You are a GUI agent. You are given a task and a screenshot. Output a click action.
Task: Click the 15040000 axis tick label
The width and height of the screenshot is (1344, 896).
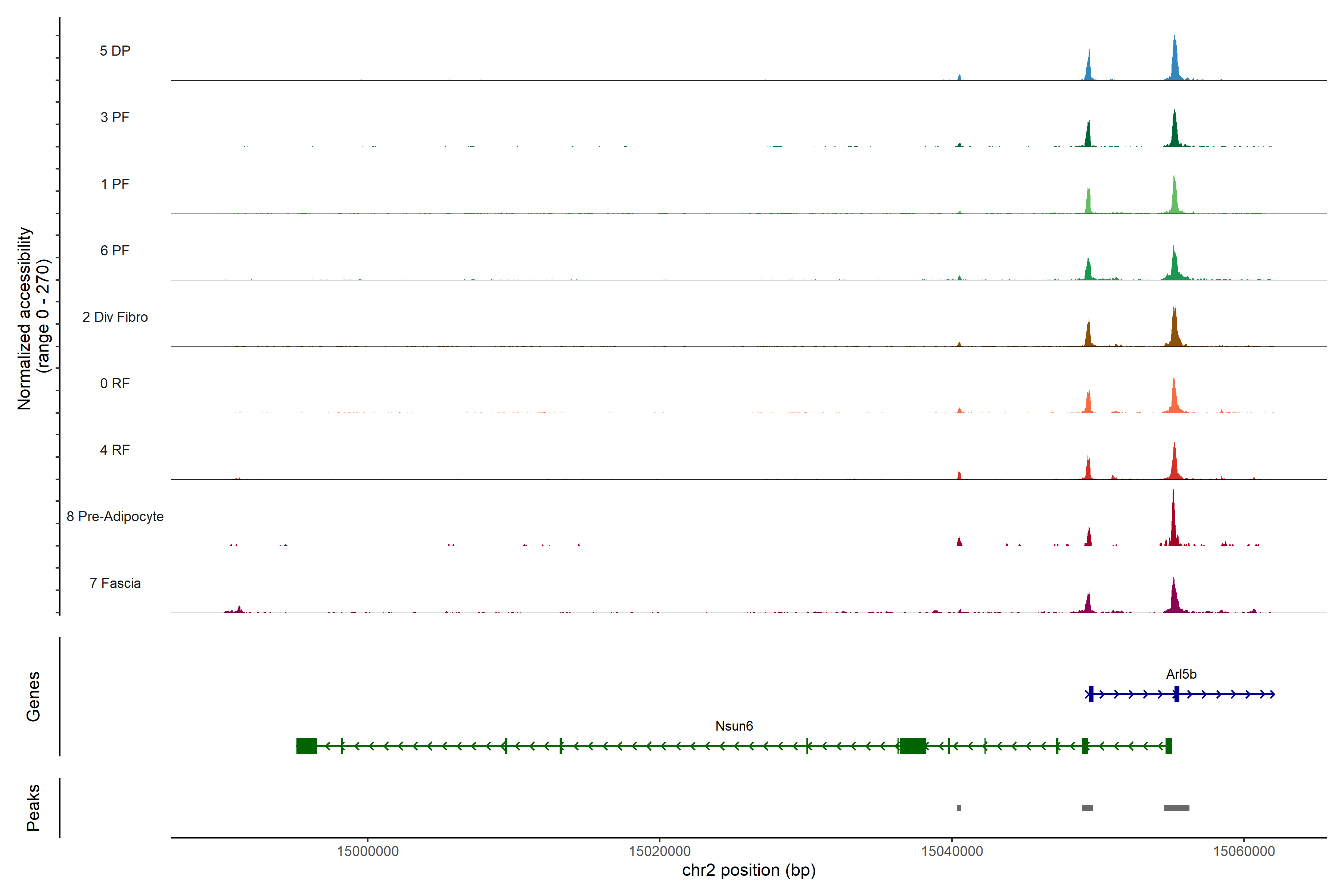(x=952, y=852)
